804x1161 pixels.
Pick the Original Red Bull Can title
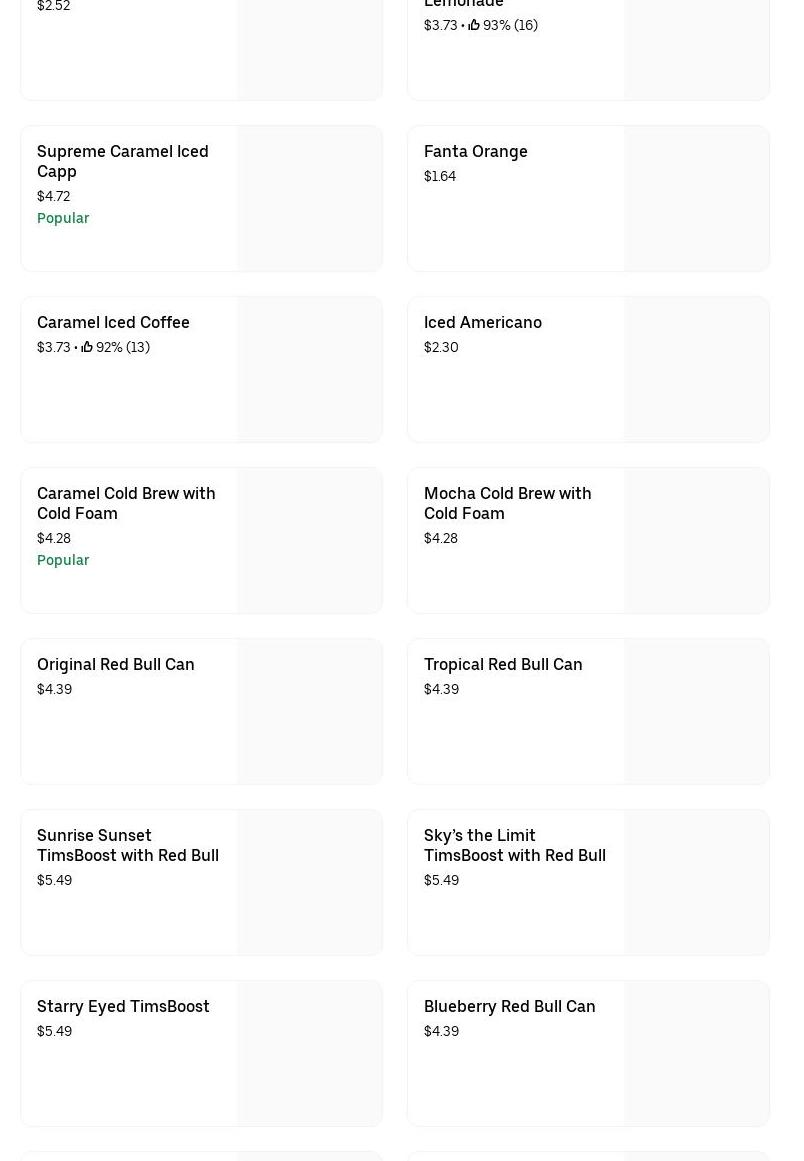click(115, 664)
